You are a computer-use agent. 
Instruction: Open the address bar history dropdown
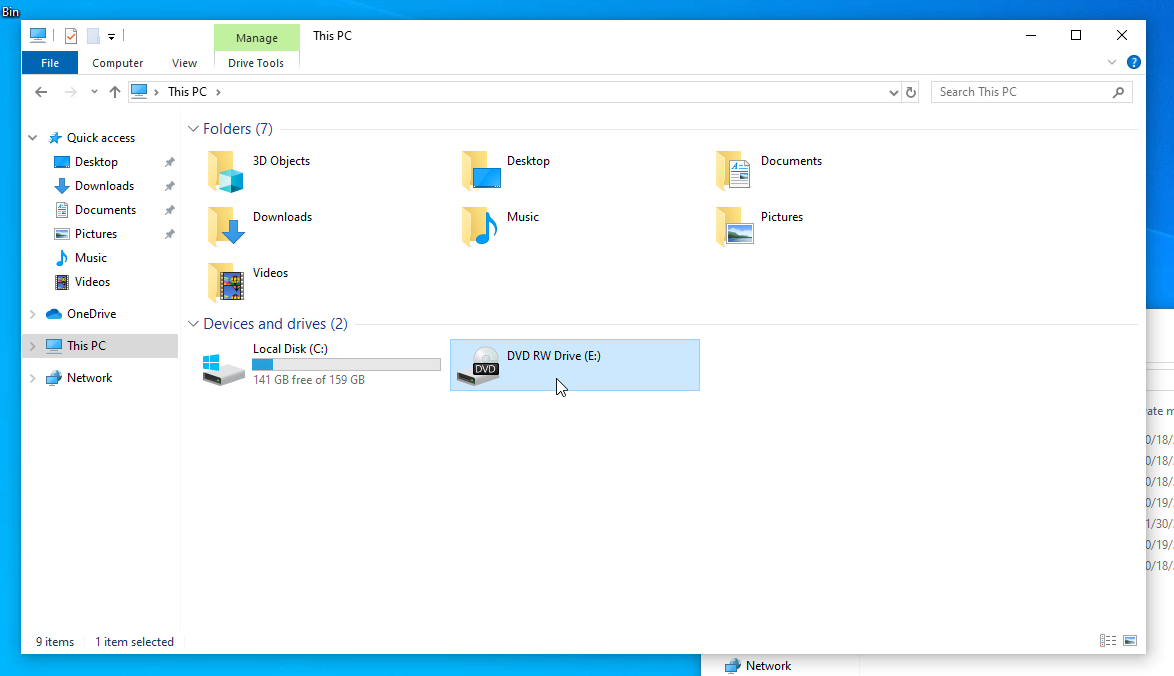click(894, 92)
